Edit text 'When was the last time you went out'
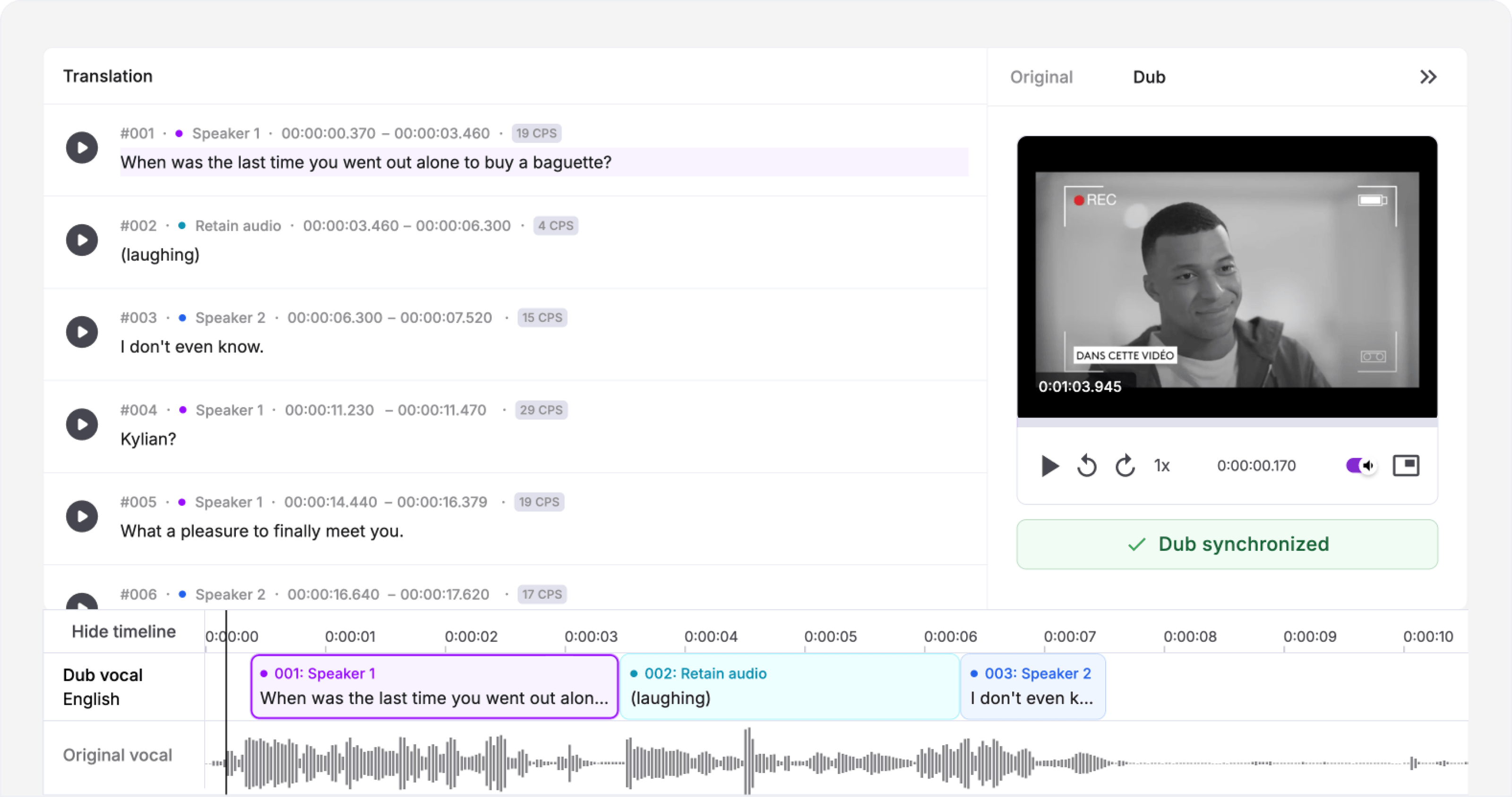The height and width of the screenshot is (797, 1512). click(544, 163)
